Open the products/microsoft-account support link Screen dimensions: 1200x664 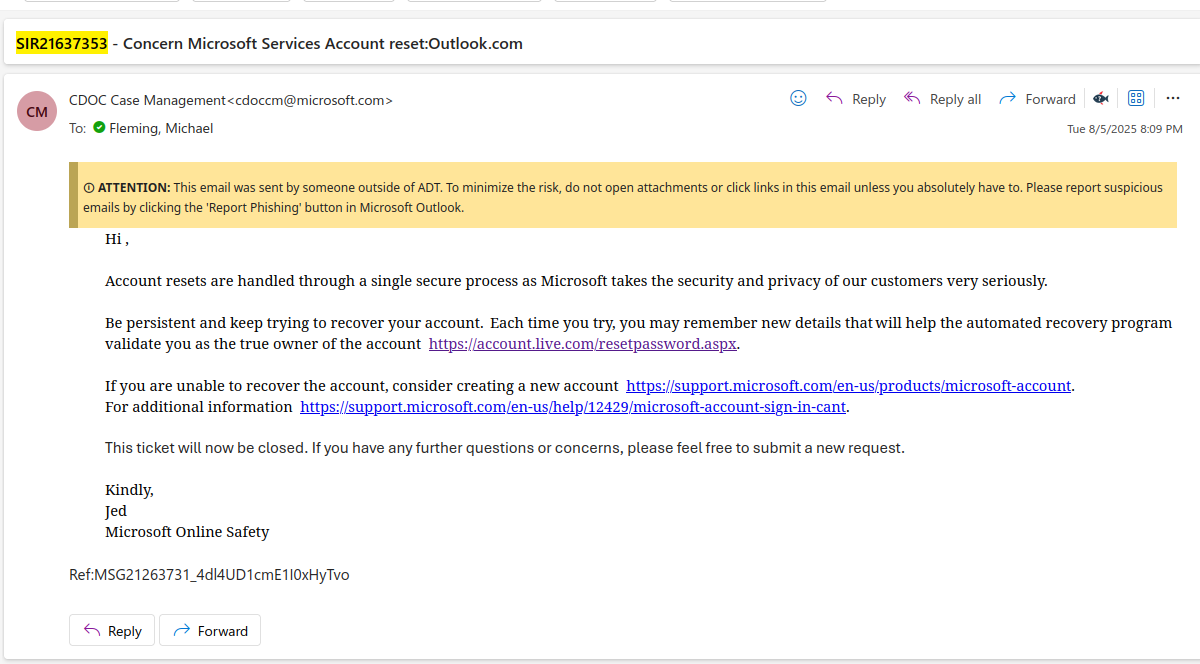849,386
